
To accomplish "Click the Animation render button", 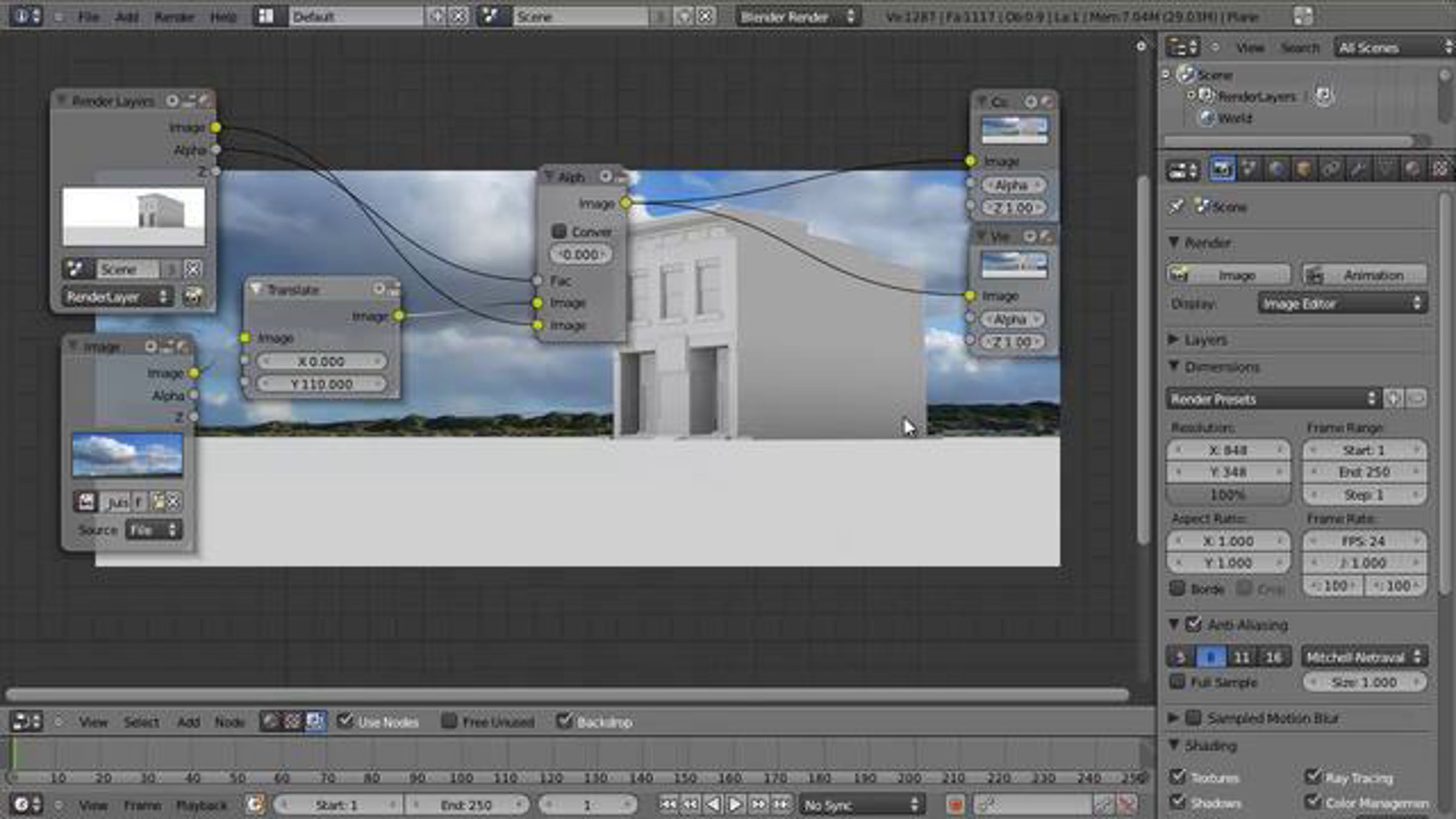I will [1364, 275].
